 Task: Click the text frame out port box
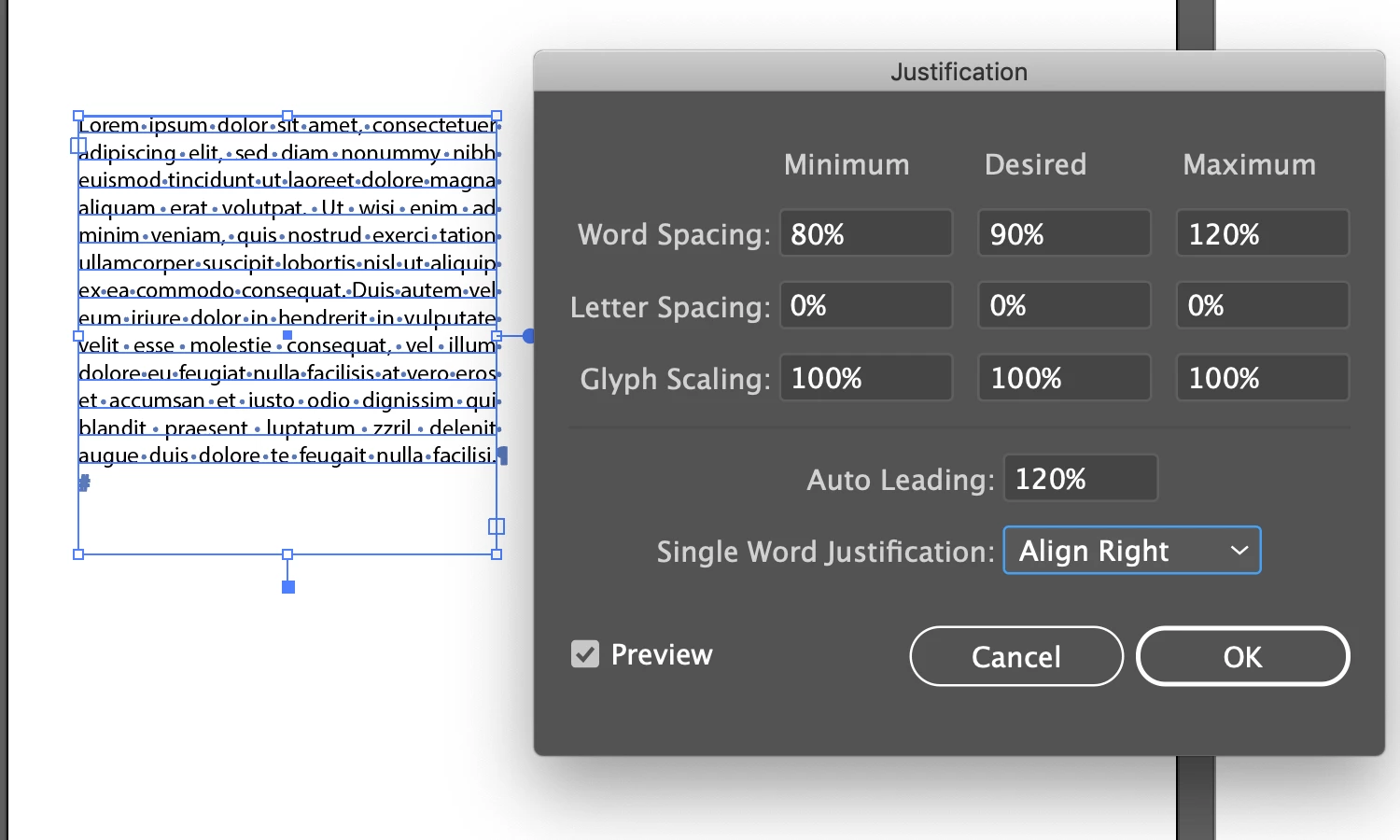[x=497, y=526]
